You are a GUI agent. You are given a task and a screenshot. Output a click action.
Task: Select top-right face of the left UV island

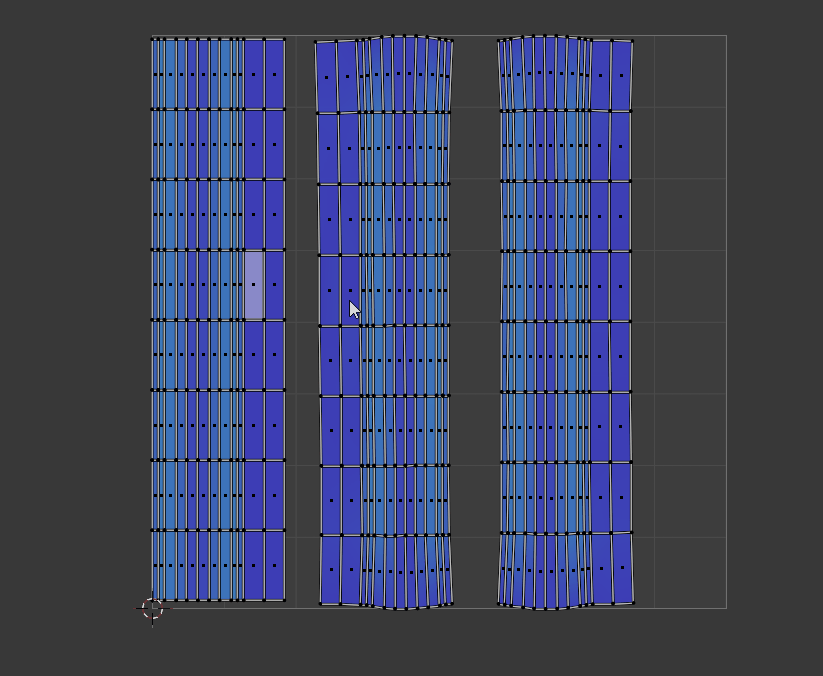point(275,74)
